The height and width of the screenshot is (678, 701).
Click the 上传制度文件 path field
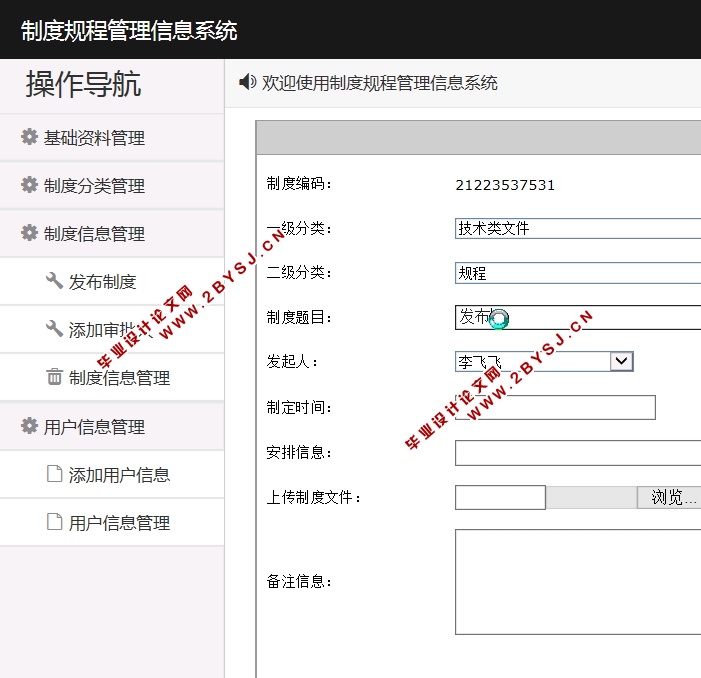pos(500,497)
